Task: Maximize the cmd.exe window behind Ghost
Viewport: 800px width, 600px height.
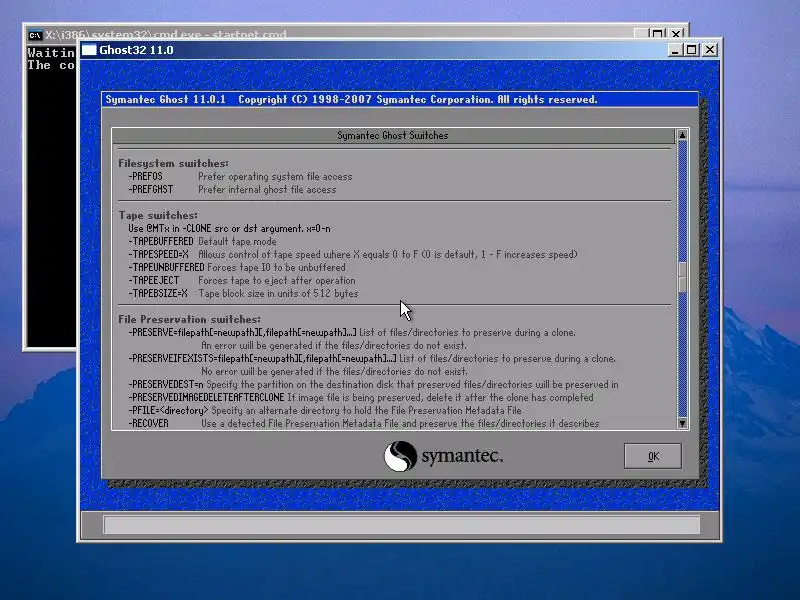Action: point(658,34)
